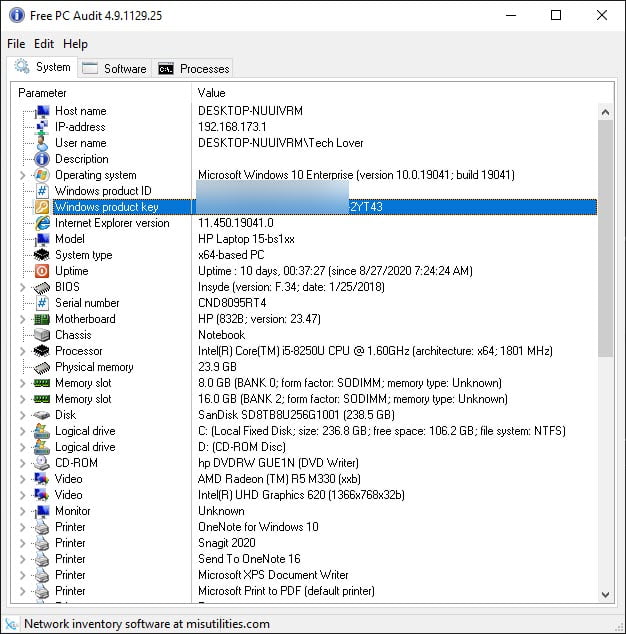Select the Send To OneNote 16 value
The width and height of the screenshot is (626, 634).
pyautogui.click(x=249, y=559)
